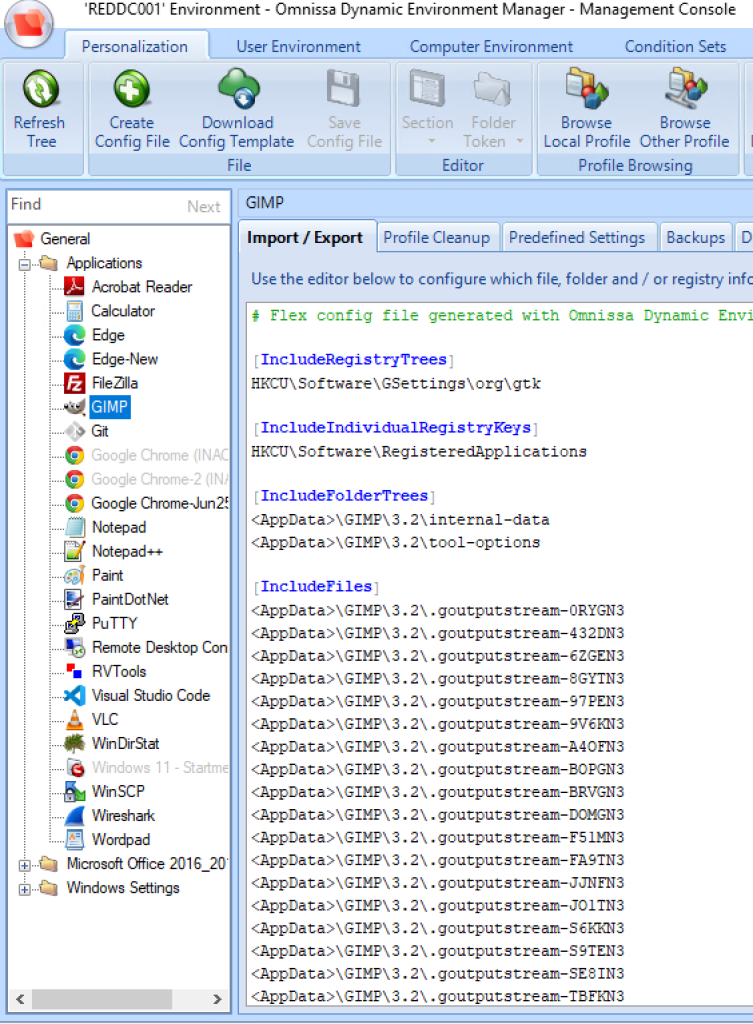Select the WinDirStat icon in tree
The height and width of the screenshot is (1024, 753).
coord(74,743)
